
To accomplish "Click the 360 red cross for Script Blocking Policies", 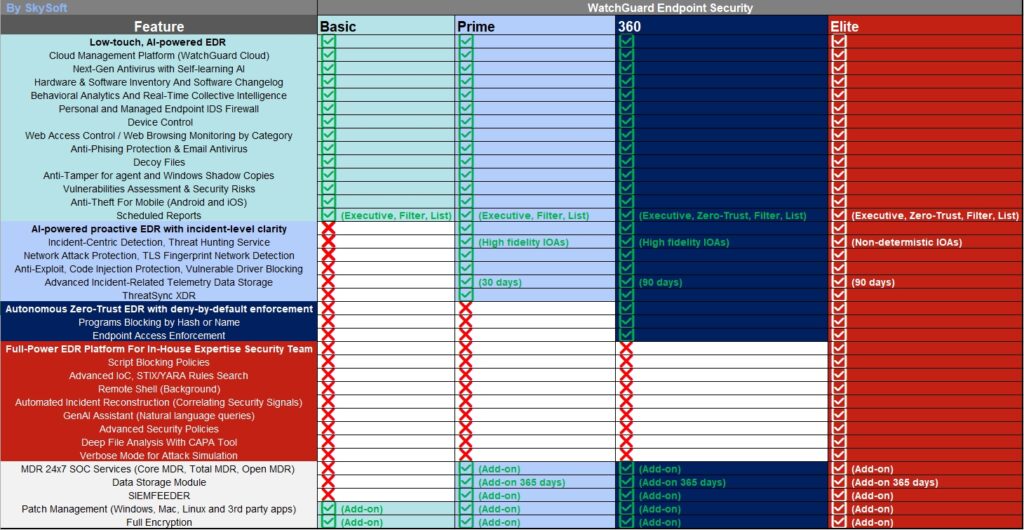I will tap(626, 362).
